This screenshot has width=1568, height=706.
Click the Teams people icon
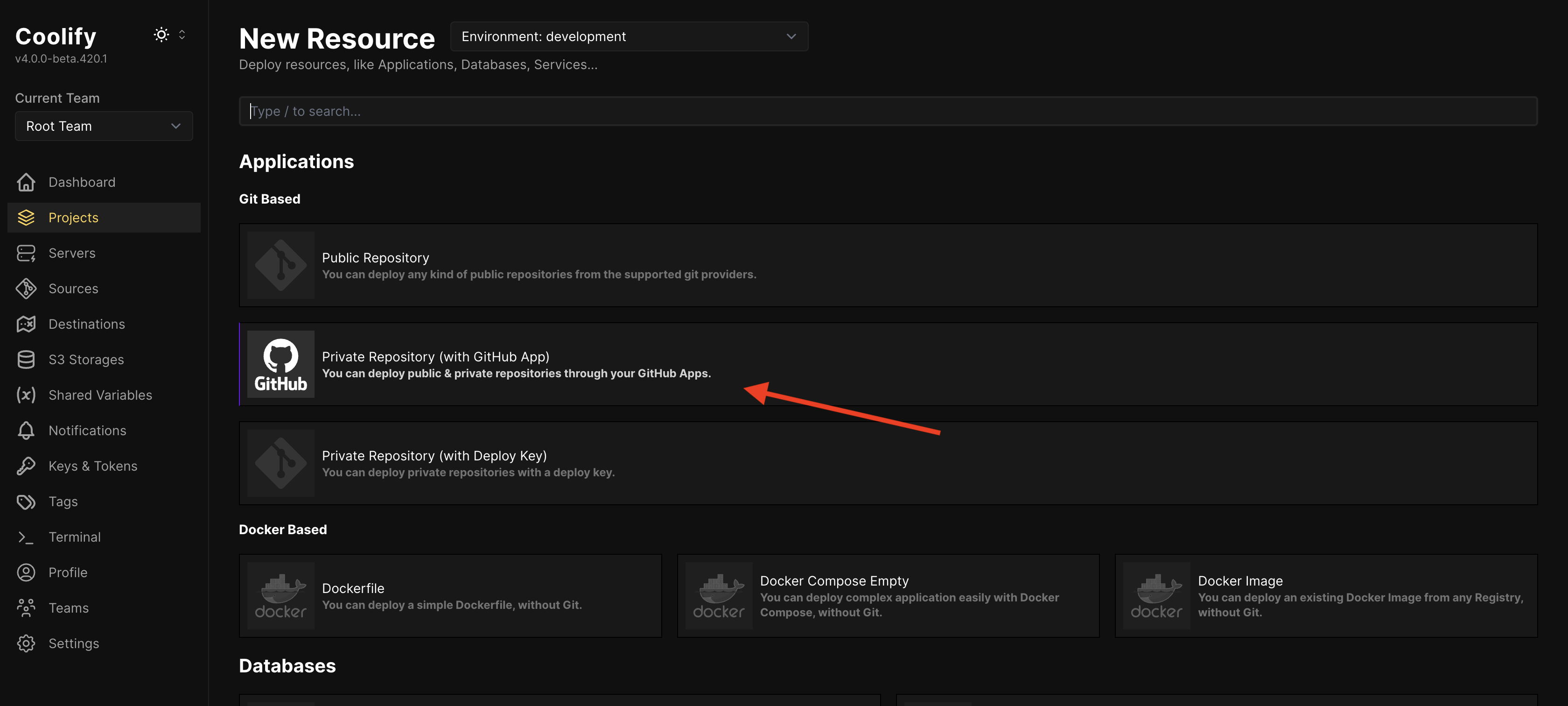coord(26,608)
